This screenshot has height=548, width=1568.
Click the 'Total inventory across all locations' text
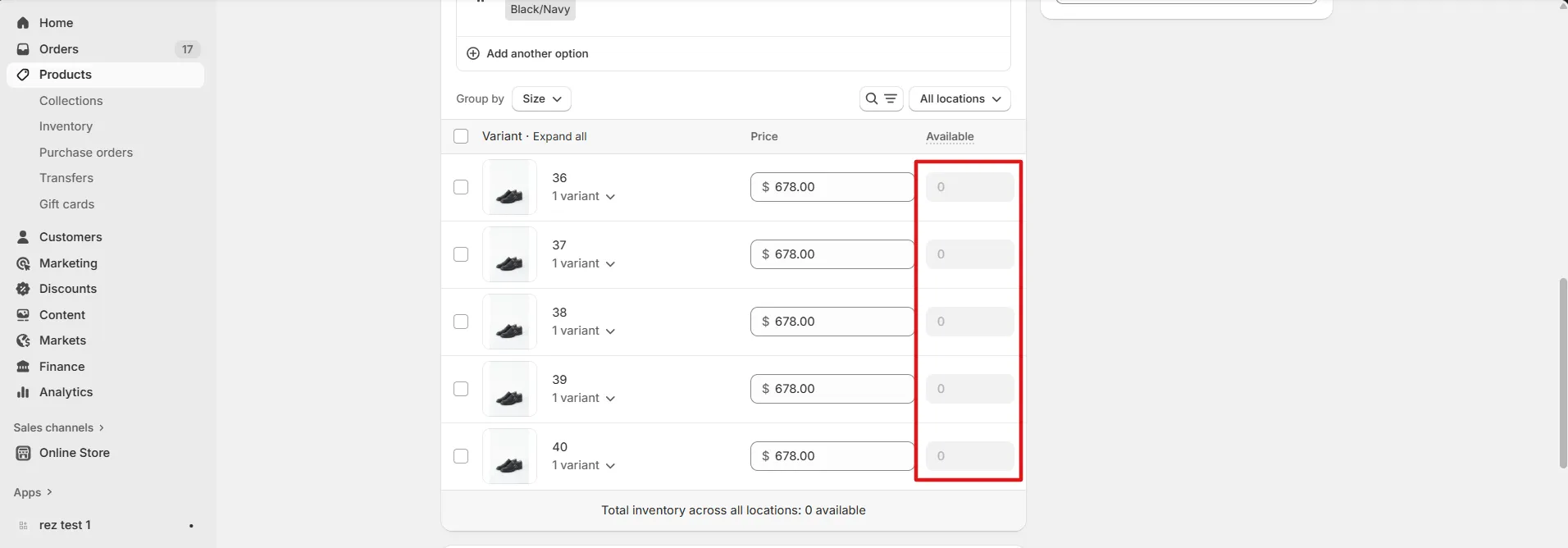point(733,510)
